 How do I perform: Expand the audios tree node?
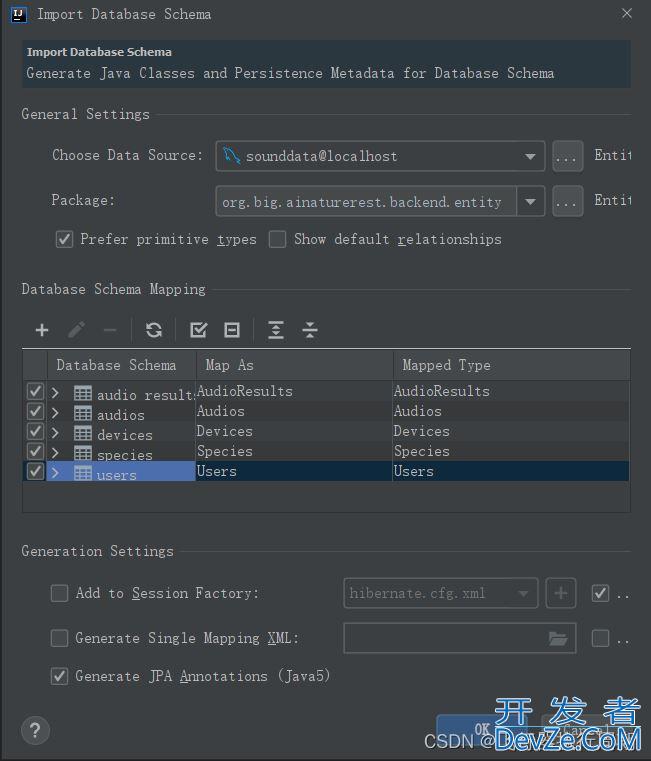point(55,413)
